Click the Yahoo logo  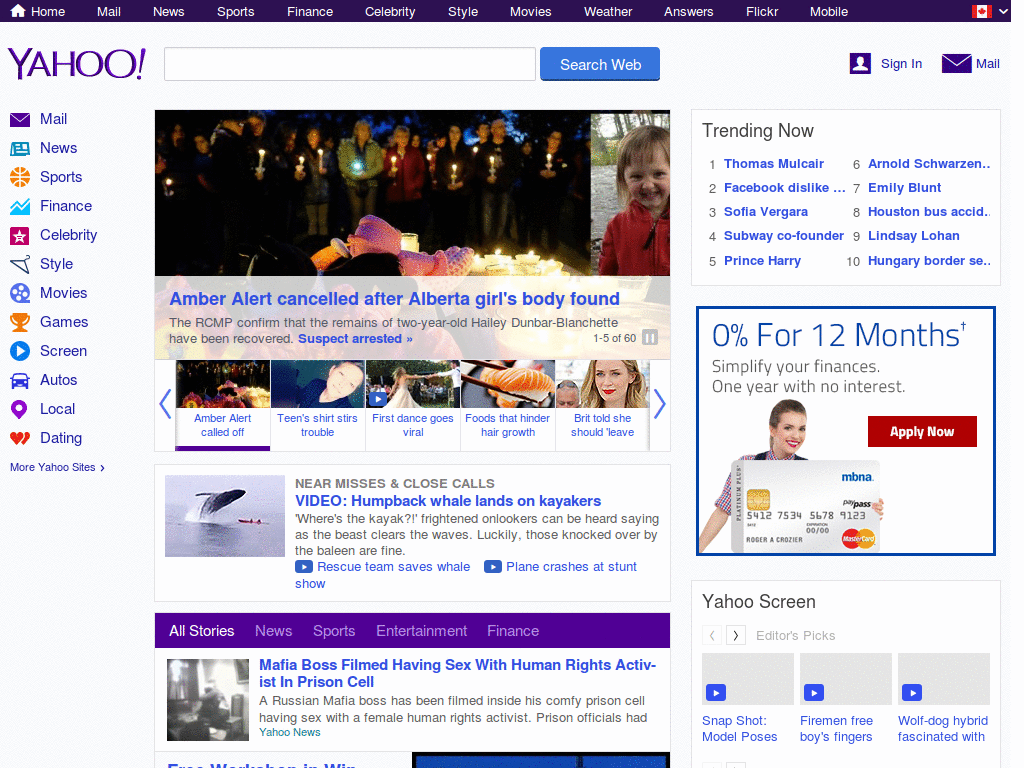76,63
